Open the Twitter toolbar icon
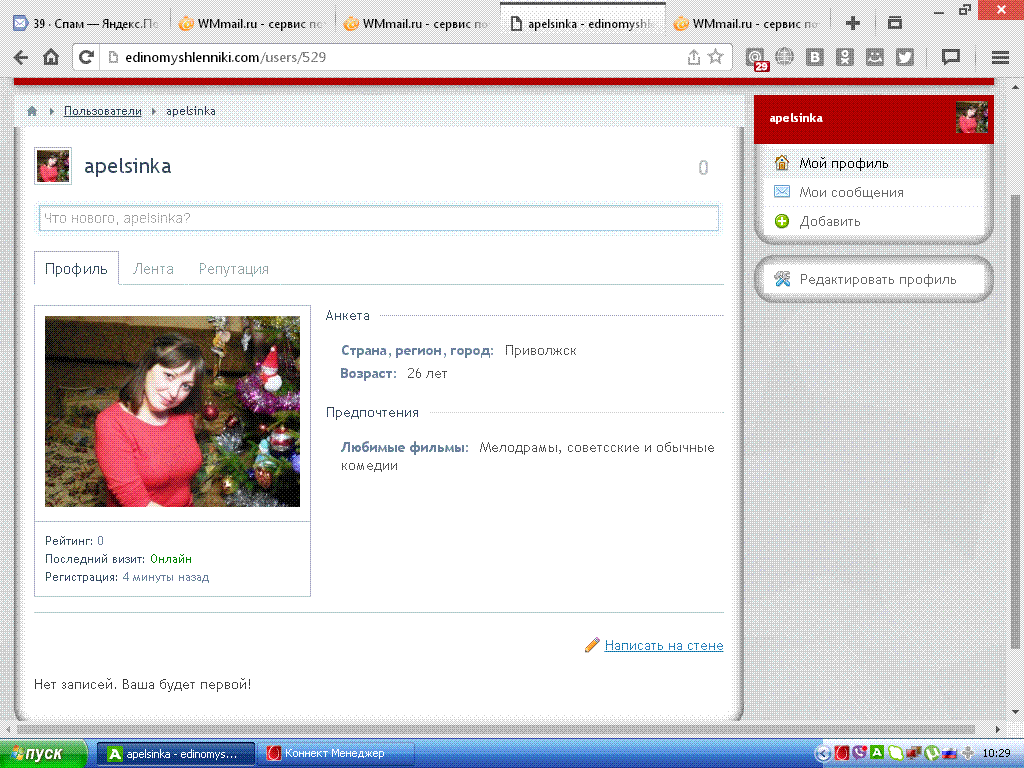This screenshot has width=1024, height=768. click(904, 57)
